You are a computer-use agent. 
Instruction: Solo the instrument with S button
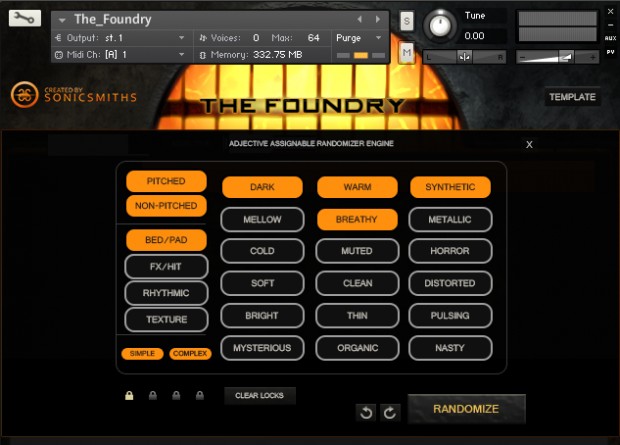406,21
